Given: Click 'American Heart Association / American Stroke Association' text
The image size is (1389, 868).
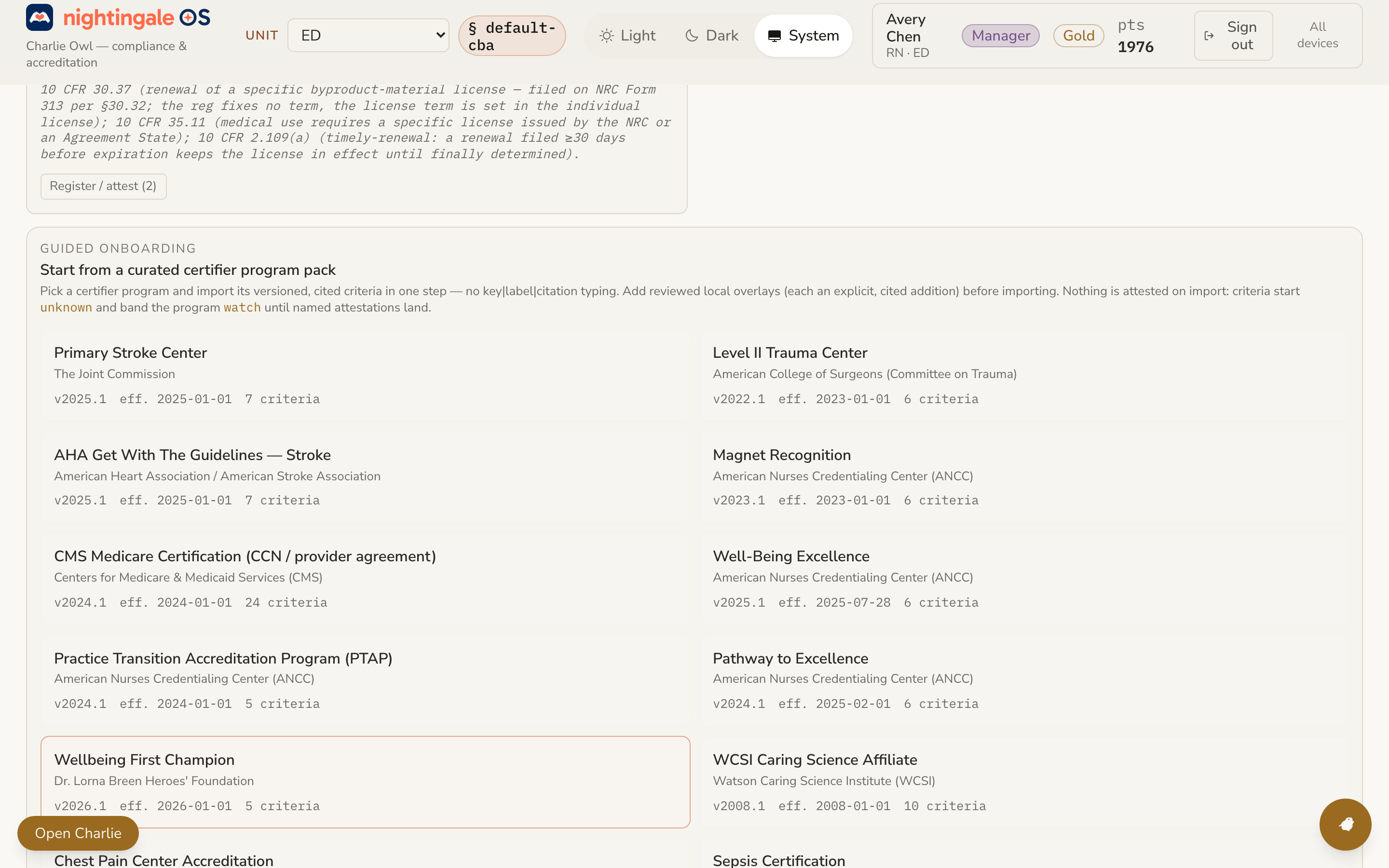Looking at the screenshot, I should click(x=217, y=476).
